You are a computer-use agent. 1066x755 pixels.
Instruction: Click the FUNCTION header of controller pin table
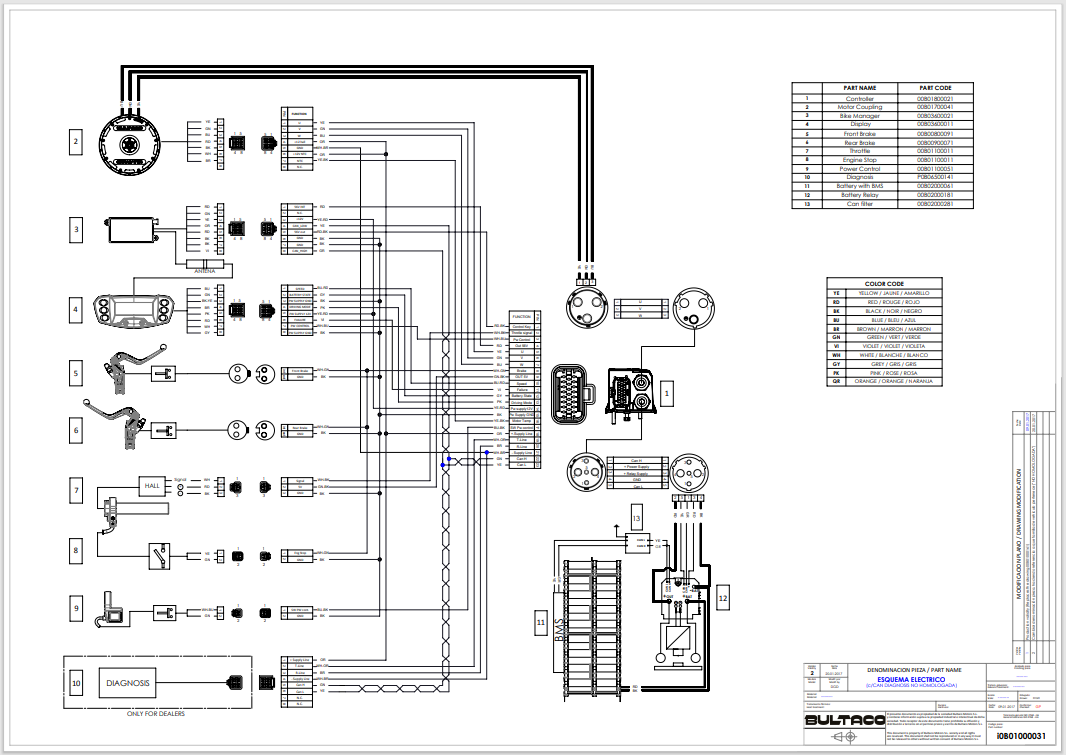point(522,315)
